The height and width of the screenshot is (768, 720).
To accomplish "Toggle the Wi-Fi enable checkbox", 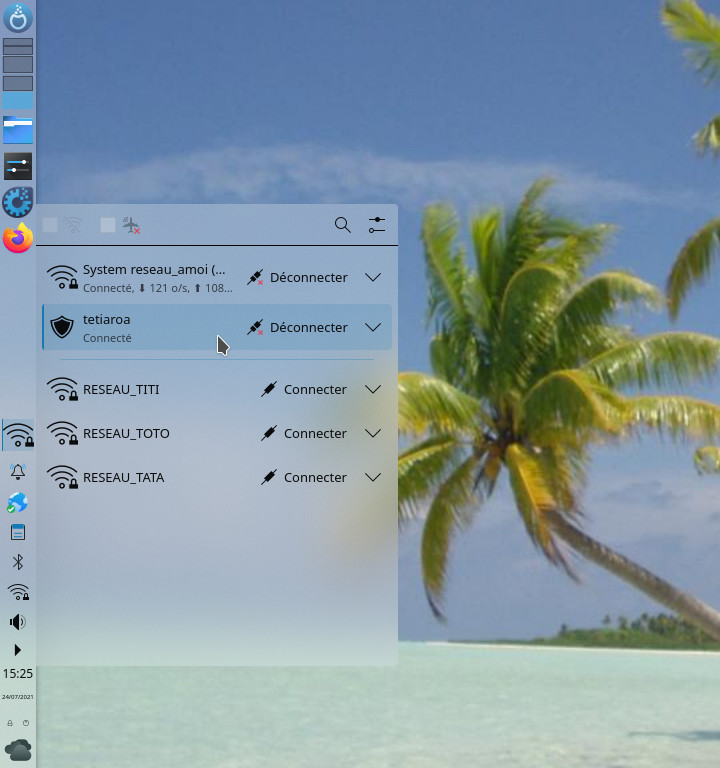I will 51,225.
